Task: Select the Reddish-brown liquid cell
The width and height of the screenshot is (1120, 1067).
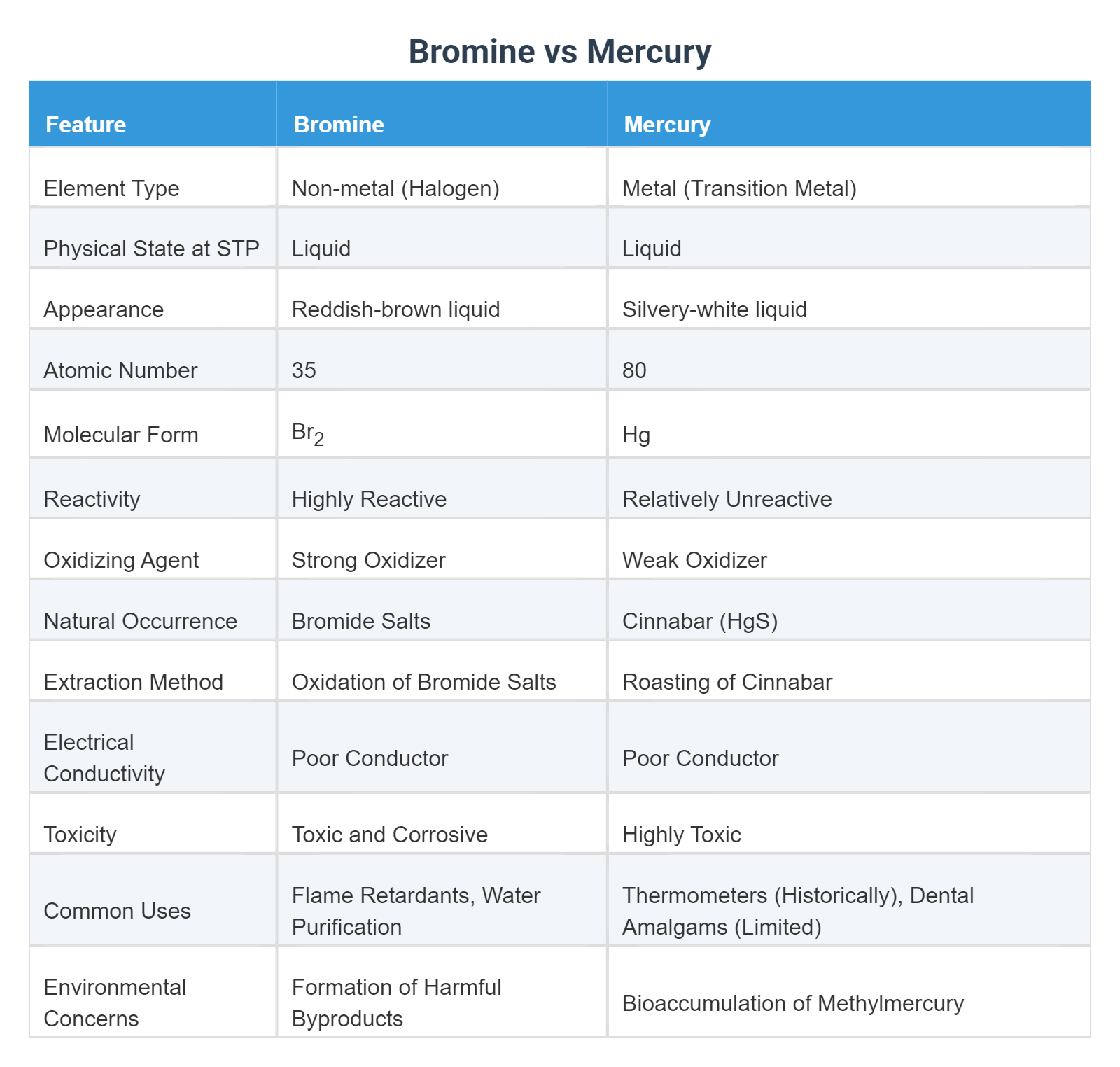Action: coord(442,298)
